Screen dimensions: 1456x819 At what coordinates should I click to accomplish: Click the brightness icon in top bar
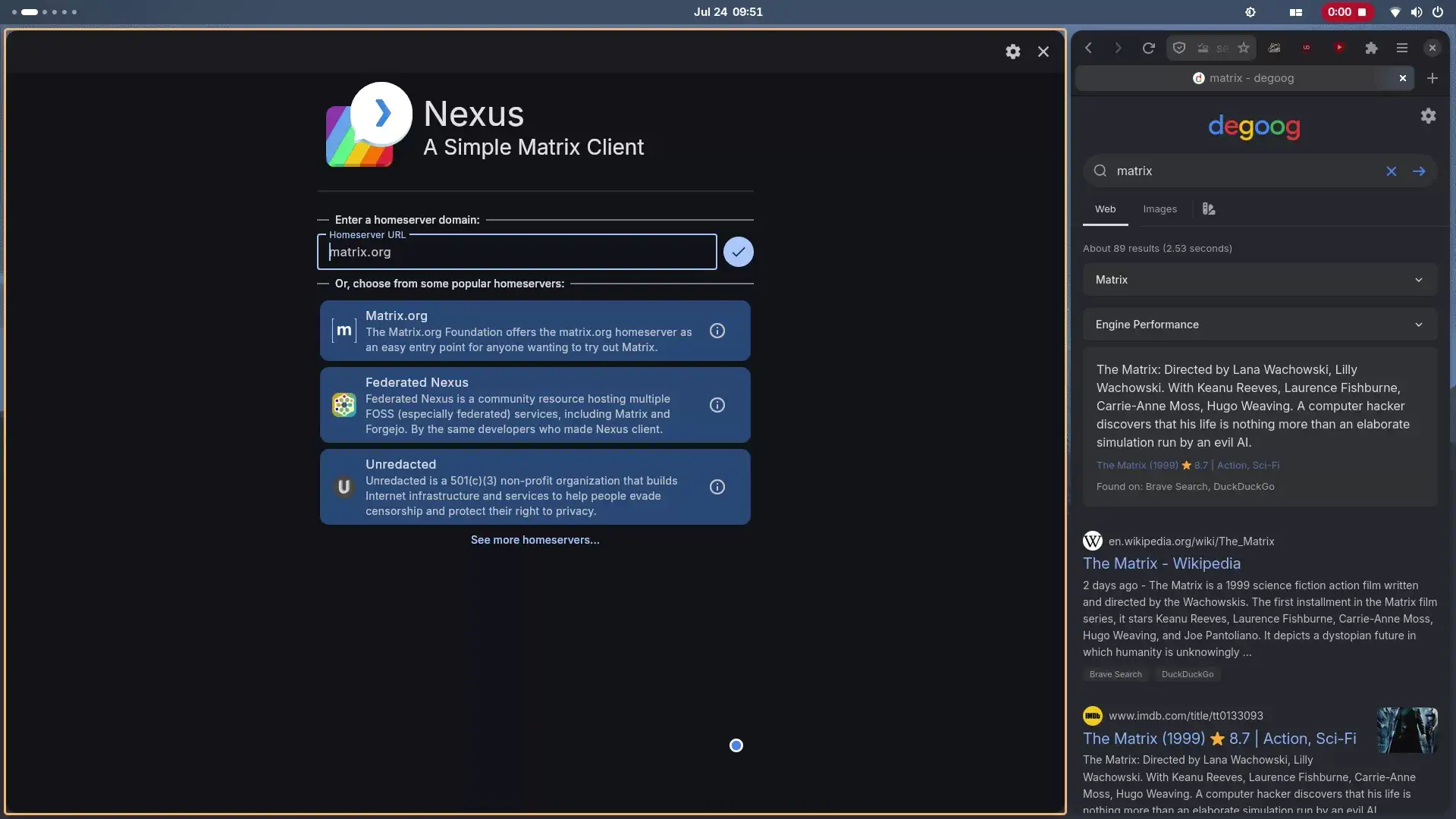[1250, 12]
